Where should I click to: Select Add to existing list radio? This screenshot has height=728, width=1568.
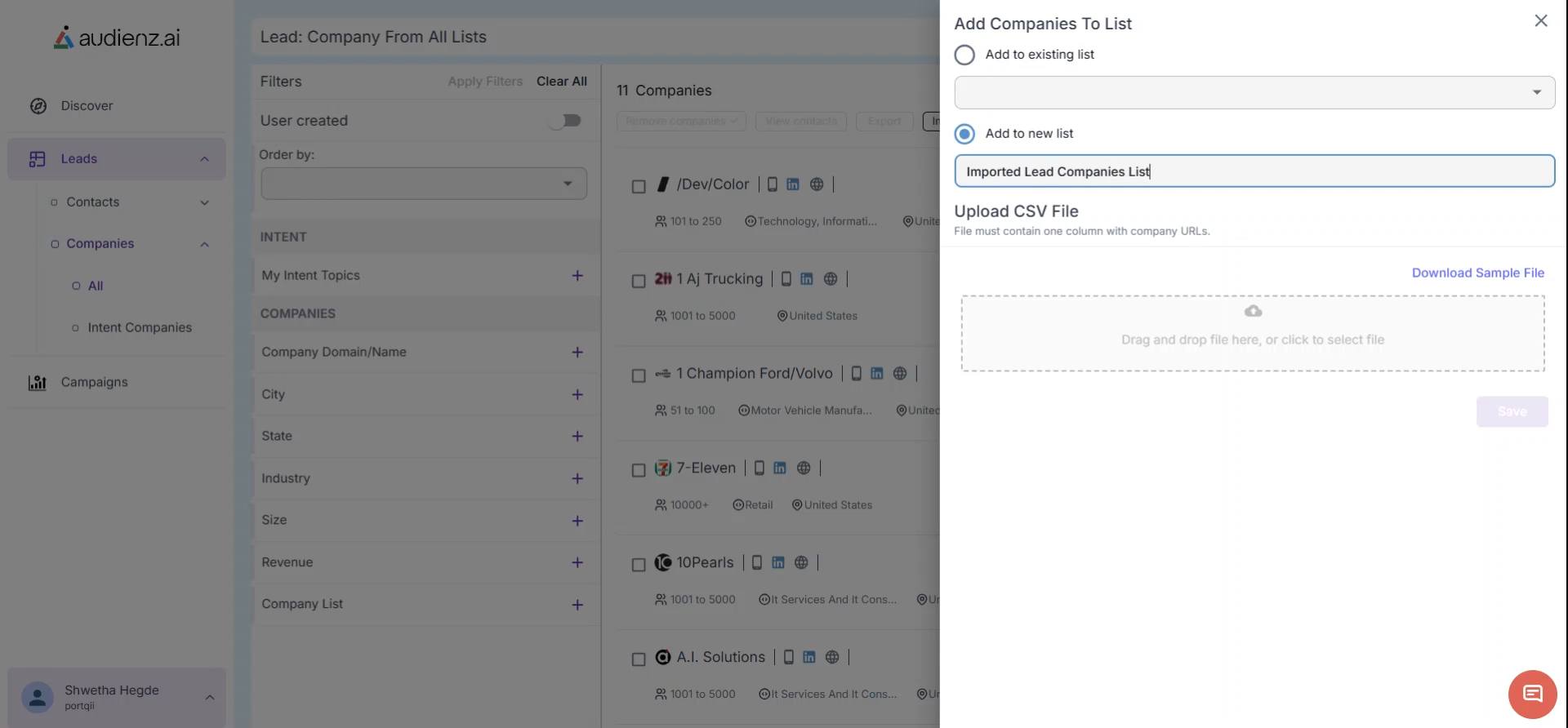pyautogui.click(x=964, y=55)
